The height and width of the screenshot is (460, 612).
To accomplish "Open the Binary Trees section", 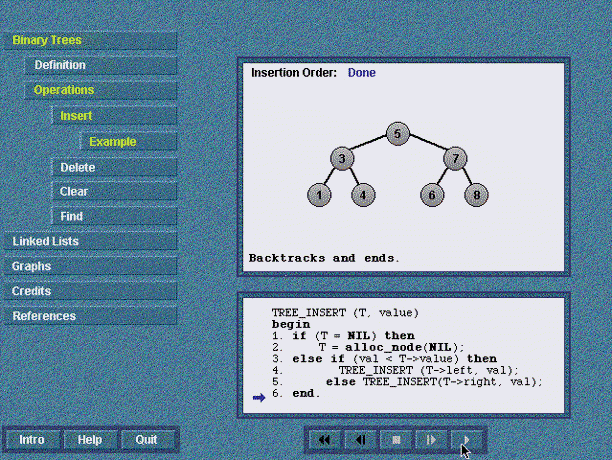I will pyautogui.click(x=90, y=40).
